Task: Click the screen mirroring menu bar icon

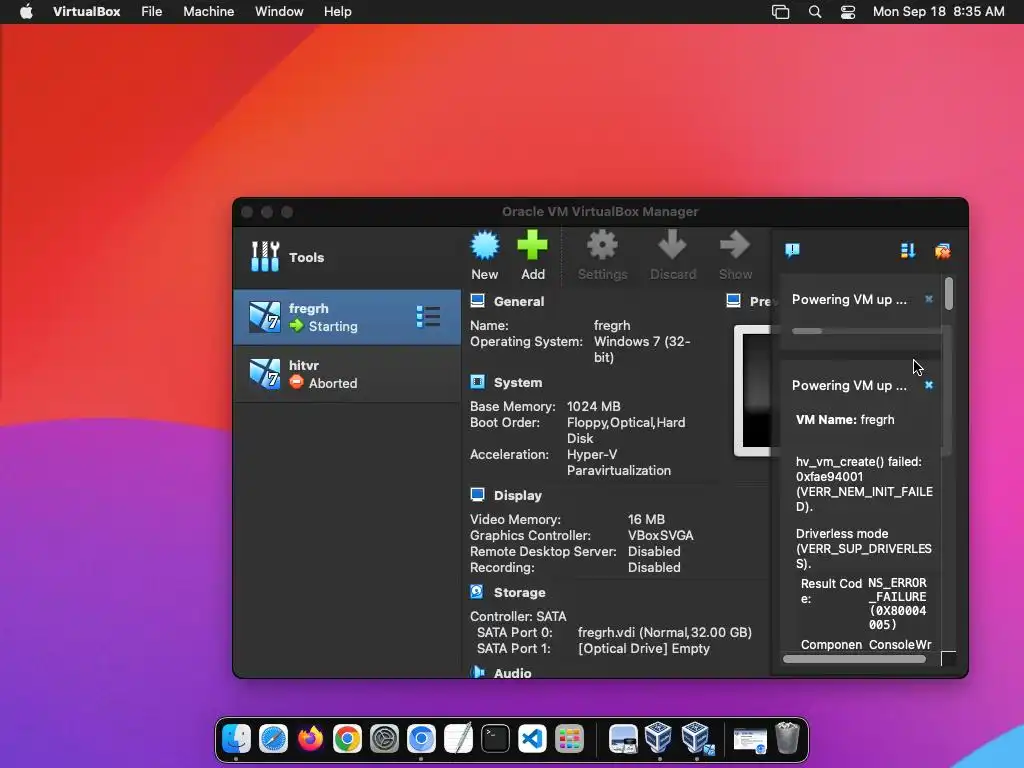Action: [780, 12]
